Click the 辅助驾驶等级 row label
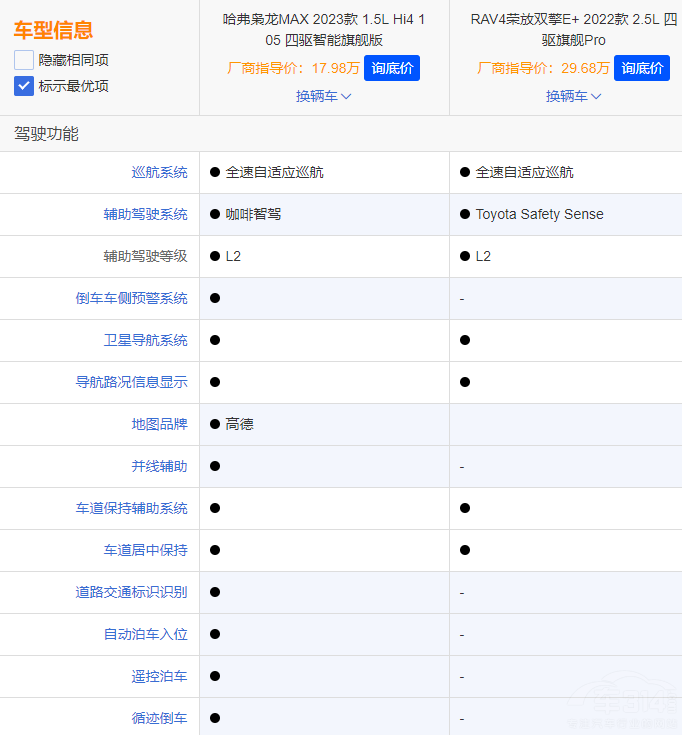The width and height of the screenshot is (682, 735). coord(145,256)
